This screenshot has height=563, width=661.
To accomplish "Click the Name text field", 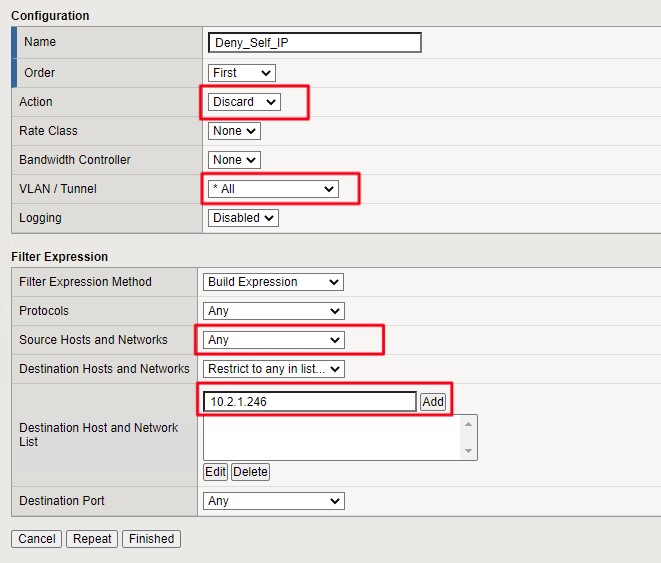I will [314, 43].
